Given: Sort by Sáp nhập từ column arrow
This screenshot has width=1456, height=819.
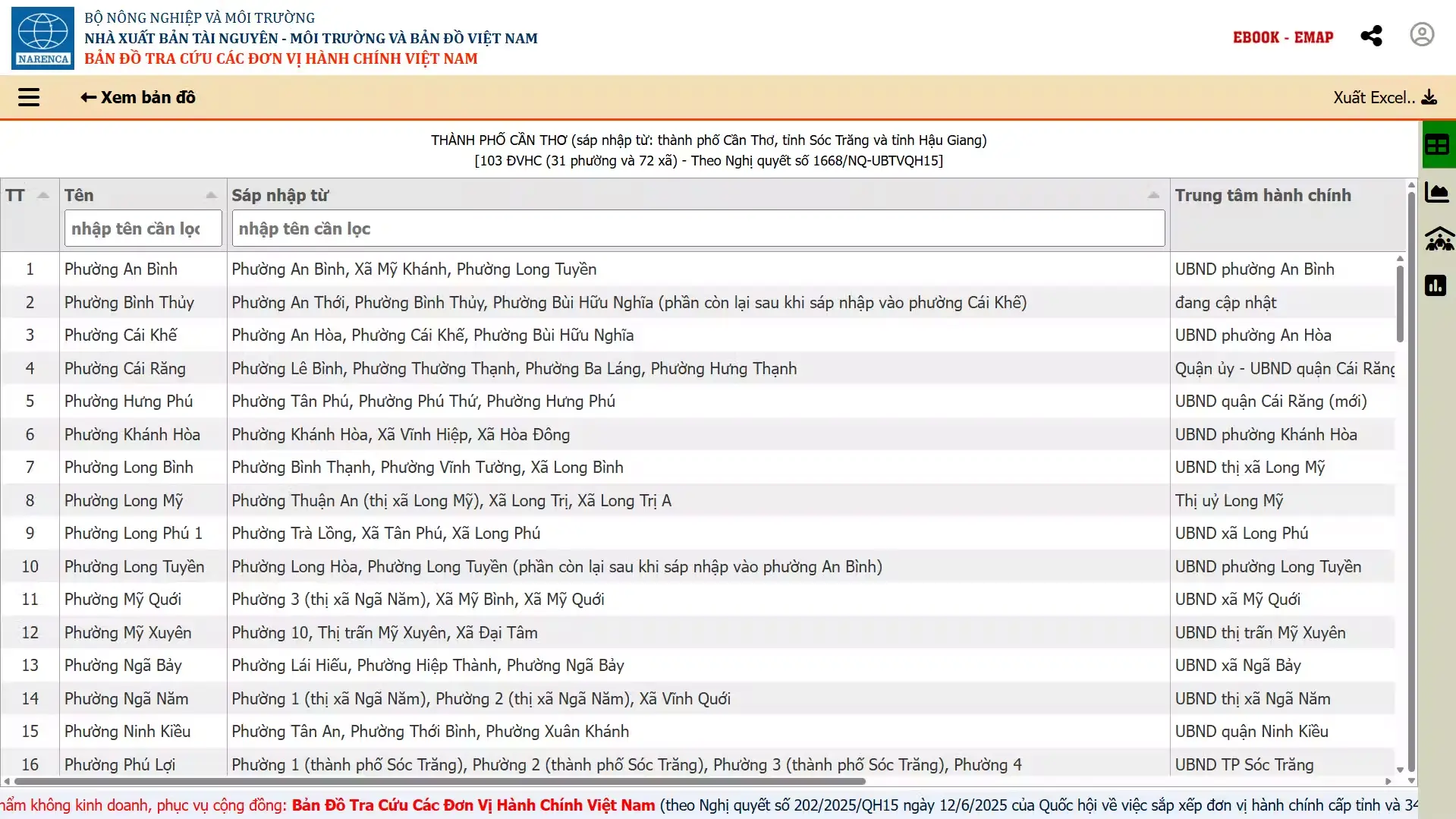Looking at the screenshot, I should (x=1153, y=195).
